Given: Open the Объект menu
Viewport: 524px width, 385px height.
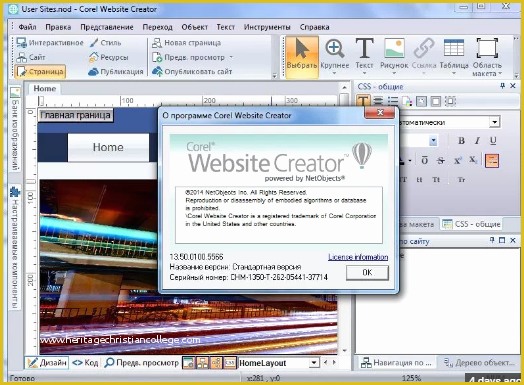Looking at the screenshot, I should pyautogui.click(x=194, y=27).
